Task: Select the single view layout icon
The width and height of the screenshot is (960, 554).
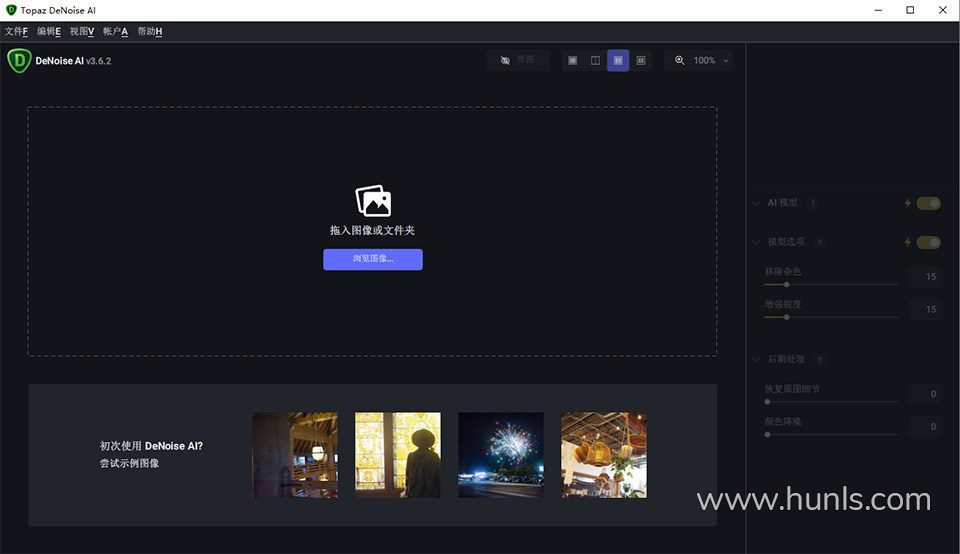Action: (572, 61)
